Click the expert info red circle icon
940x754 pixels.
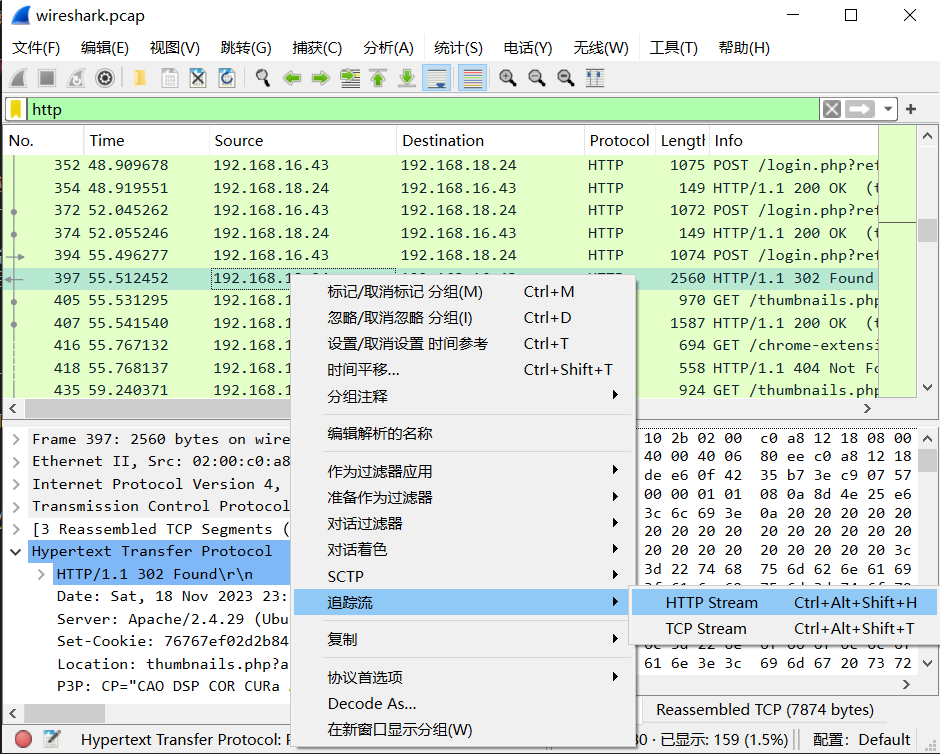coord(23,739)
